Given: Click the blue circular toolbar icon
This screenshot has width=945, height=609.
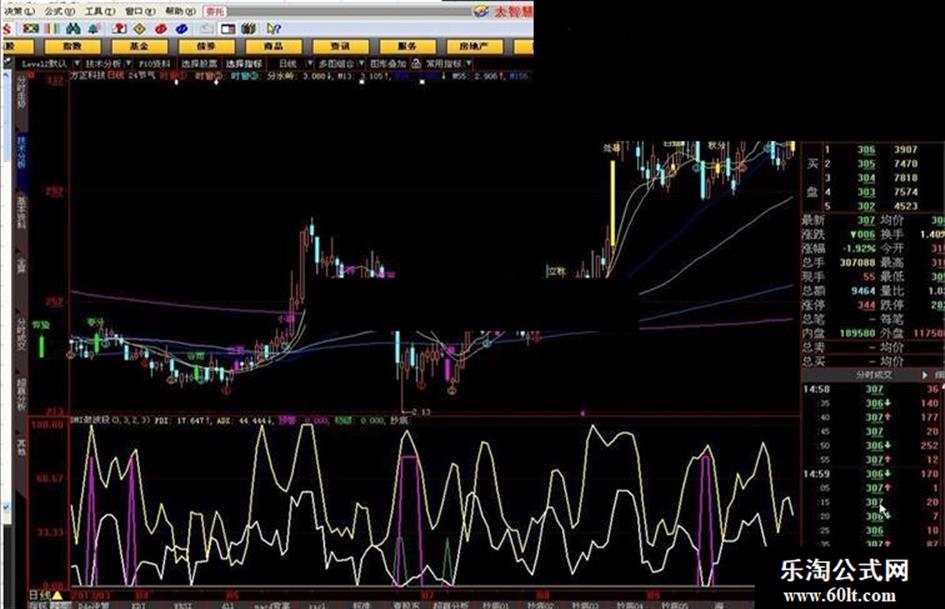Looking at the screenshot, I should (181, 28).
